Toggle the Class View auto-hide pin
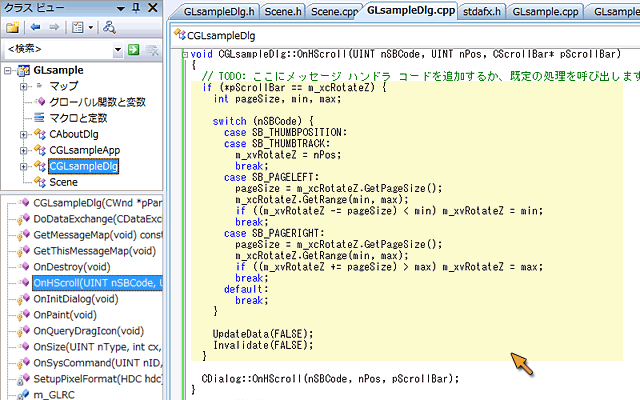The width and height of the screenshot is (640, 400). point(136,8)
